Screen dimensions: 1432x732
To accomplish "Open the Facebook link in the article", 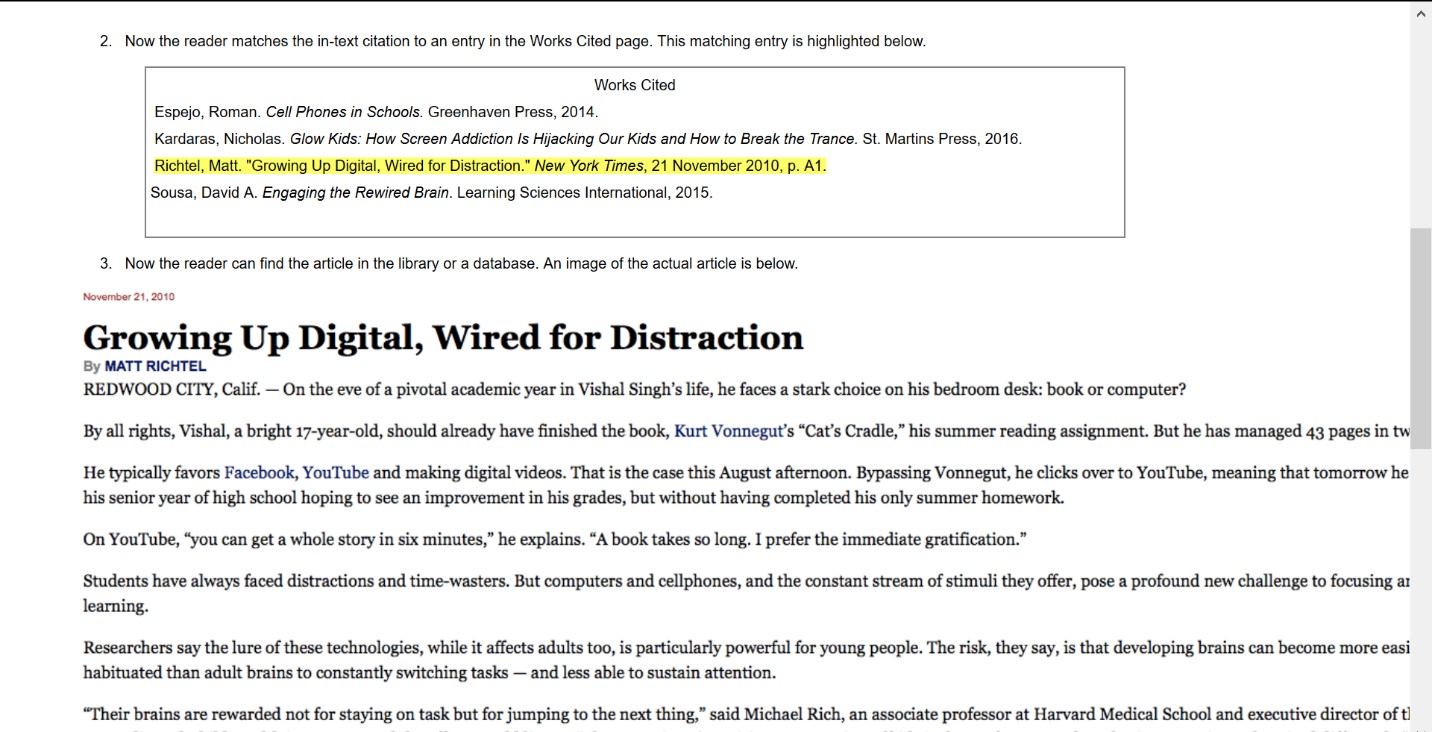I will (x=259, y=472).
